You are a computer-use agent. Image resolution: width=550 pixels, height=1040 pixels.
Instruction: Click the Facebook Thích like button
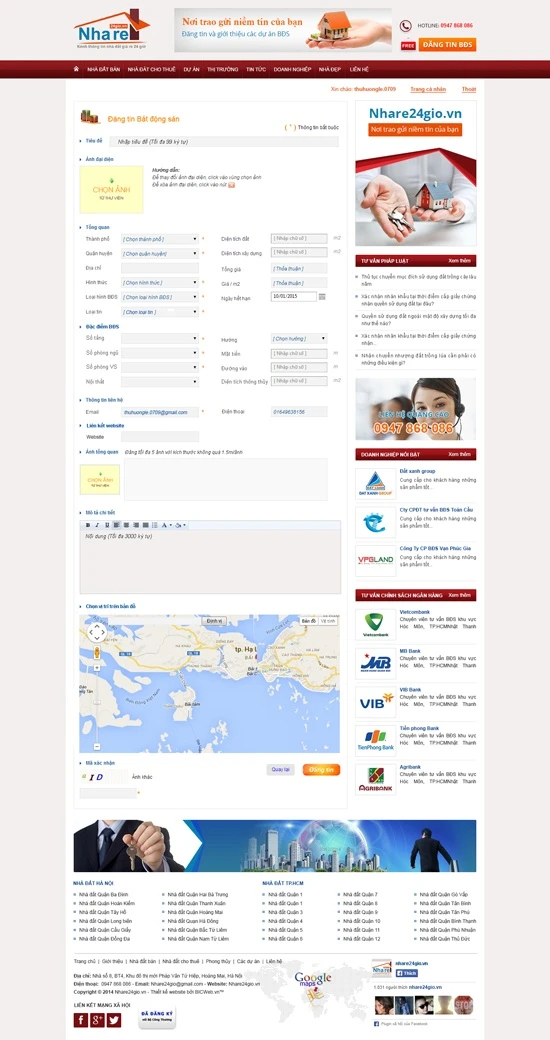tap(407, 973)
